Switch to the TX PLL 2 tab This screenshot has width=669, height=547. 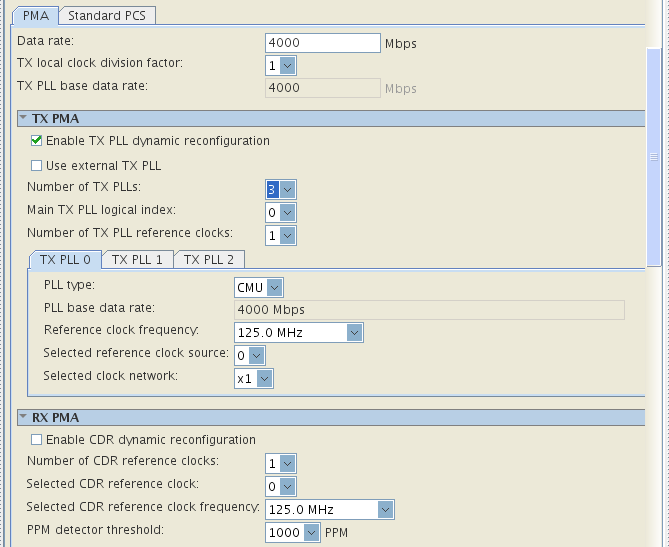coord(208,259)
